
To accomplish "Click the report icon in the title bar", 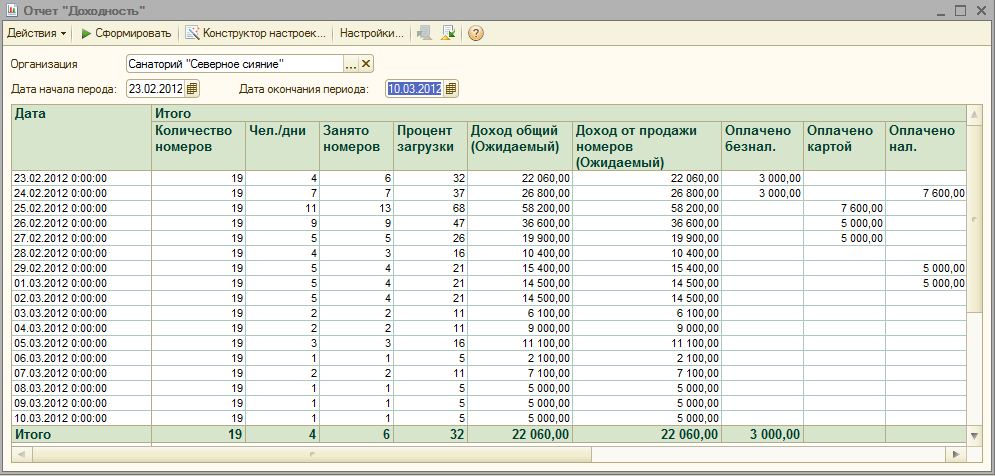I will [x=11, y=11].
